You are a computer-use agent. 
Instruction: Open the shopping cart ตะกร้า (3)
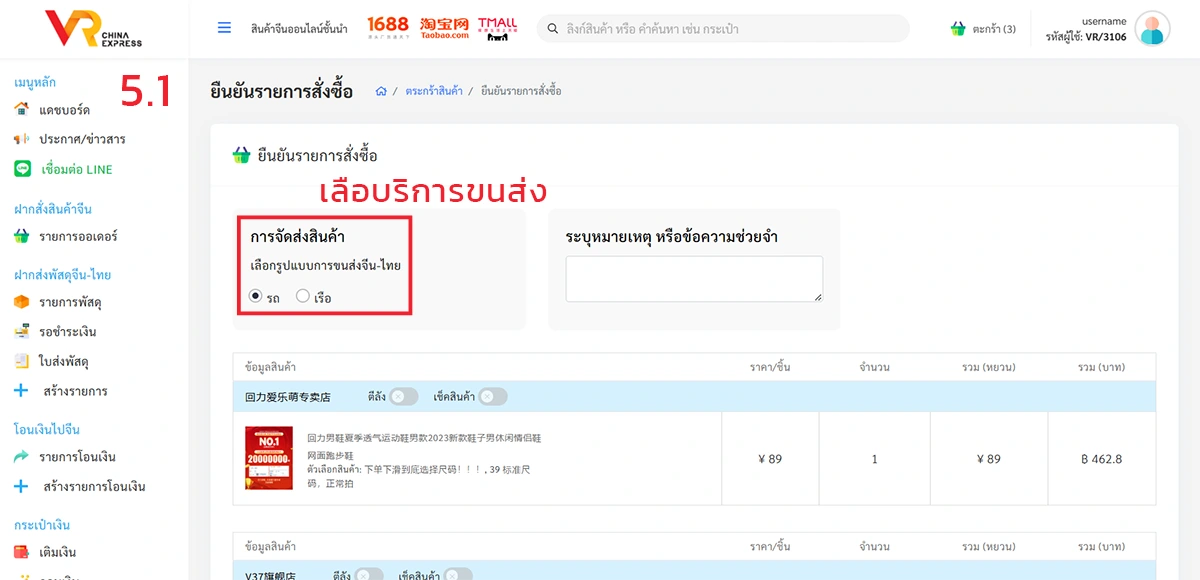pos(983,29)
